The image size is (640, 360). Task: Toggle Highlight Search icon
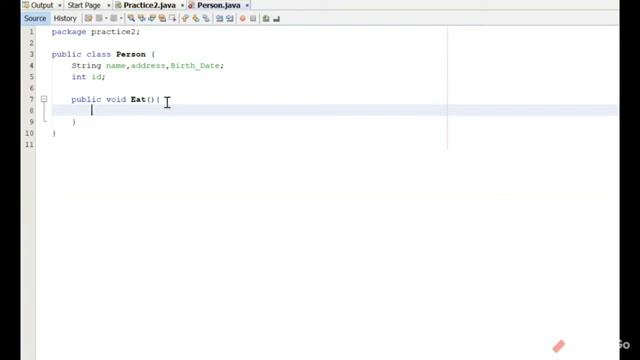point(162,18)
